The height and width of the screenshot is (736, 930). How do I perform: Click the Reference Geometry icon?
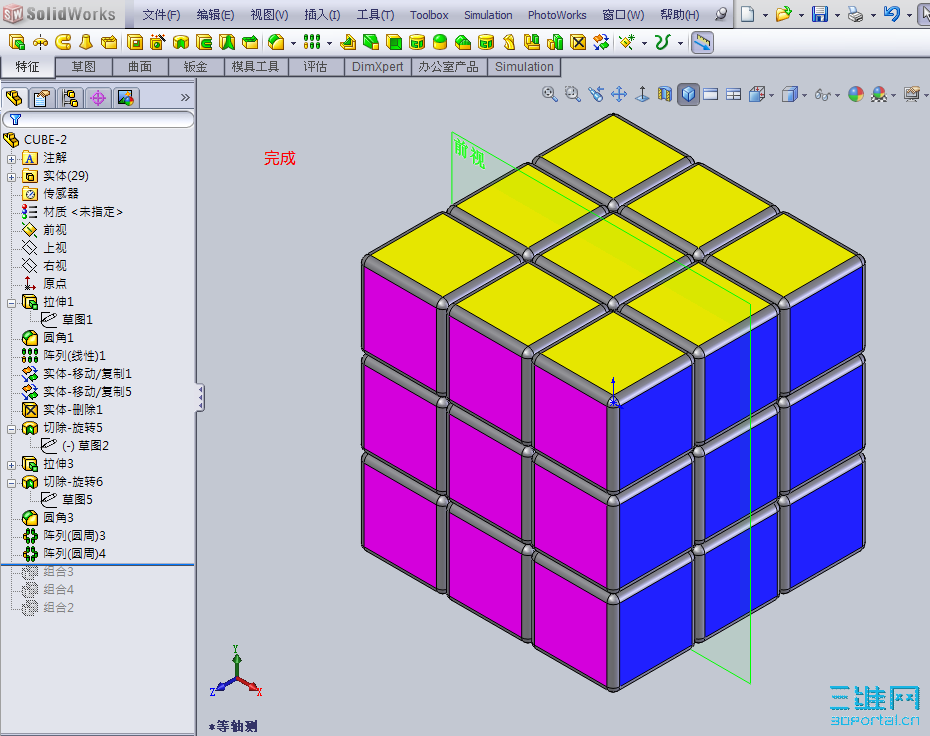click(627, 42)
